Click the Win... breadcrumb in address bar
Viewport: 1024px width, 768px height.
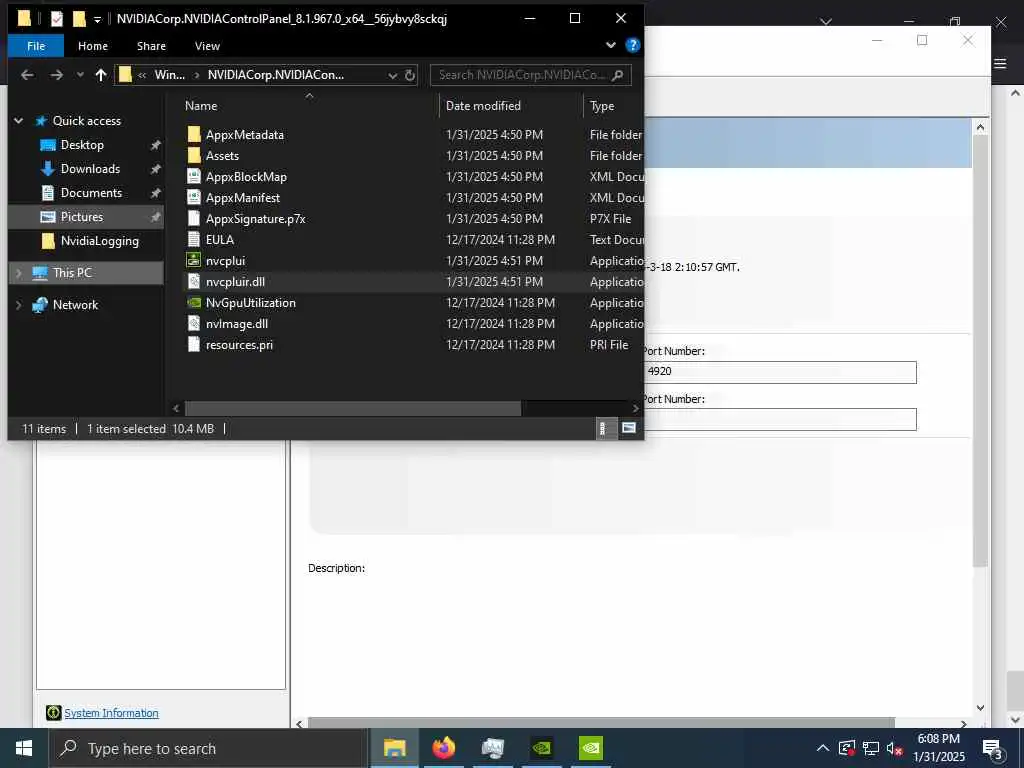pyautogui.click(x=170, y=75)
